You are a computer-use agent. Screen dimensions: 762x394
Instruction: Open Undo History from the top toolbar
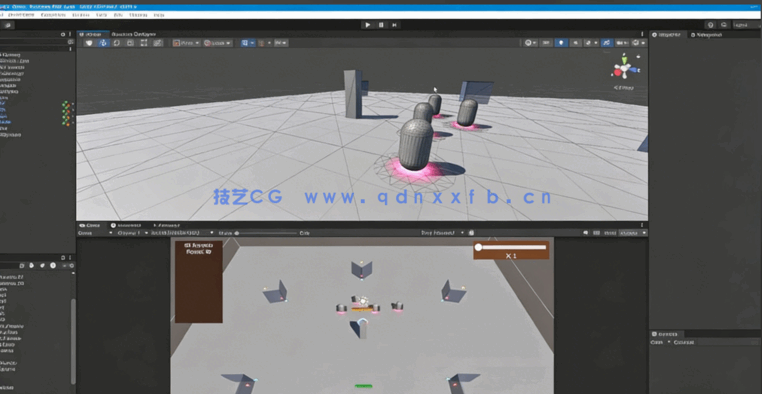pyautogui.click(x=710, y=25)
